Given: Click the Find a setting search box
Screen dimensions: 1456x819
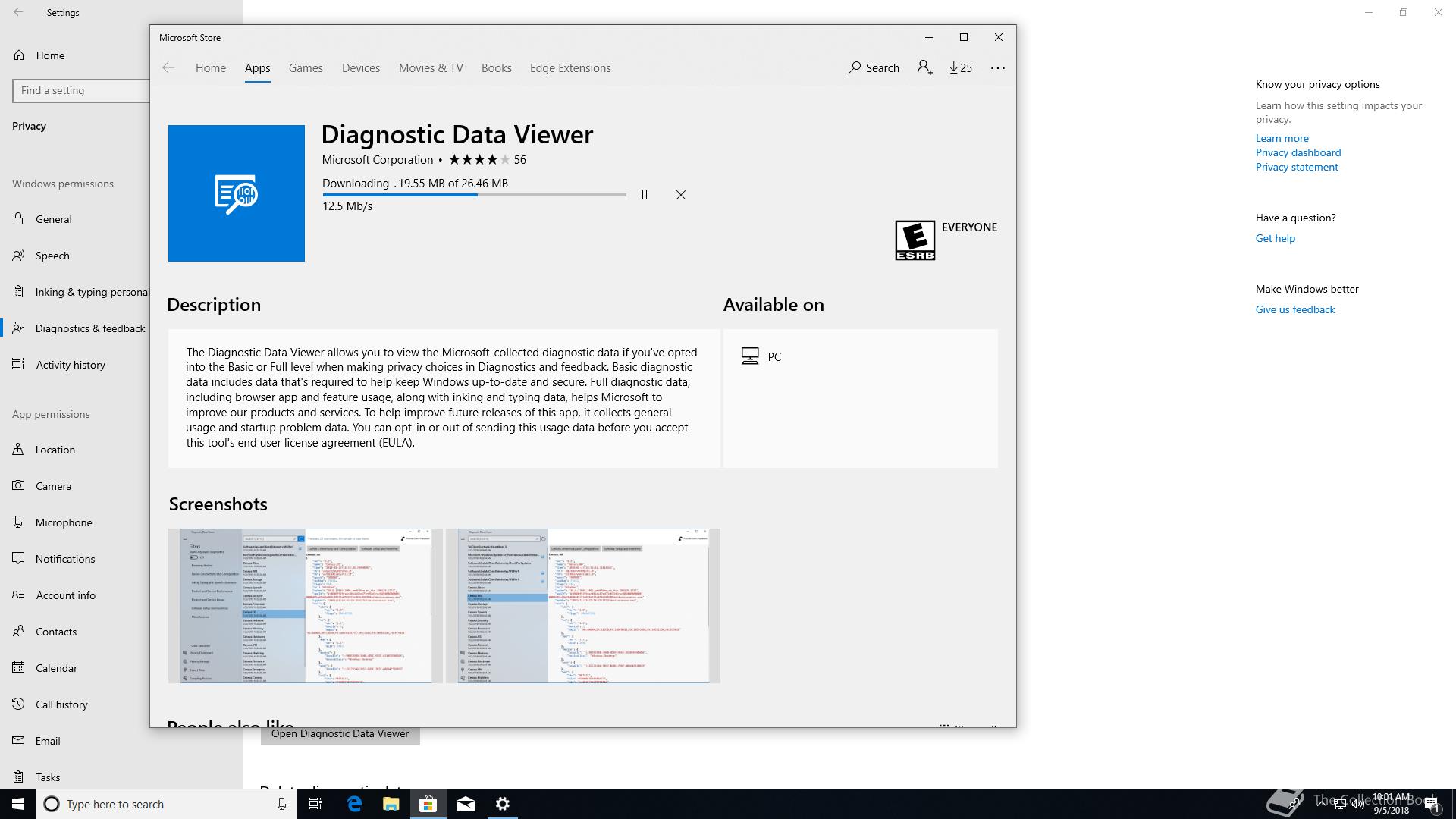Looking at the screenshot, I should click(81, 90).
